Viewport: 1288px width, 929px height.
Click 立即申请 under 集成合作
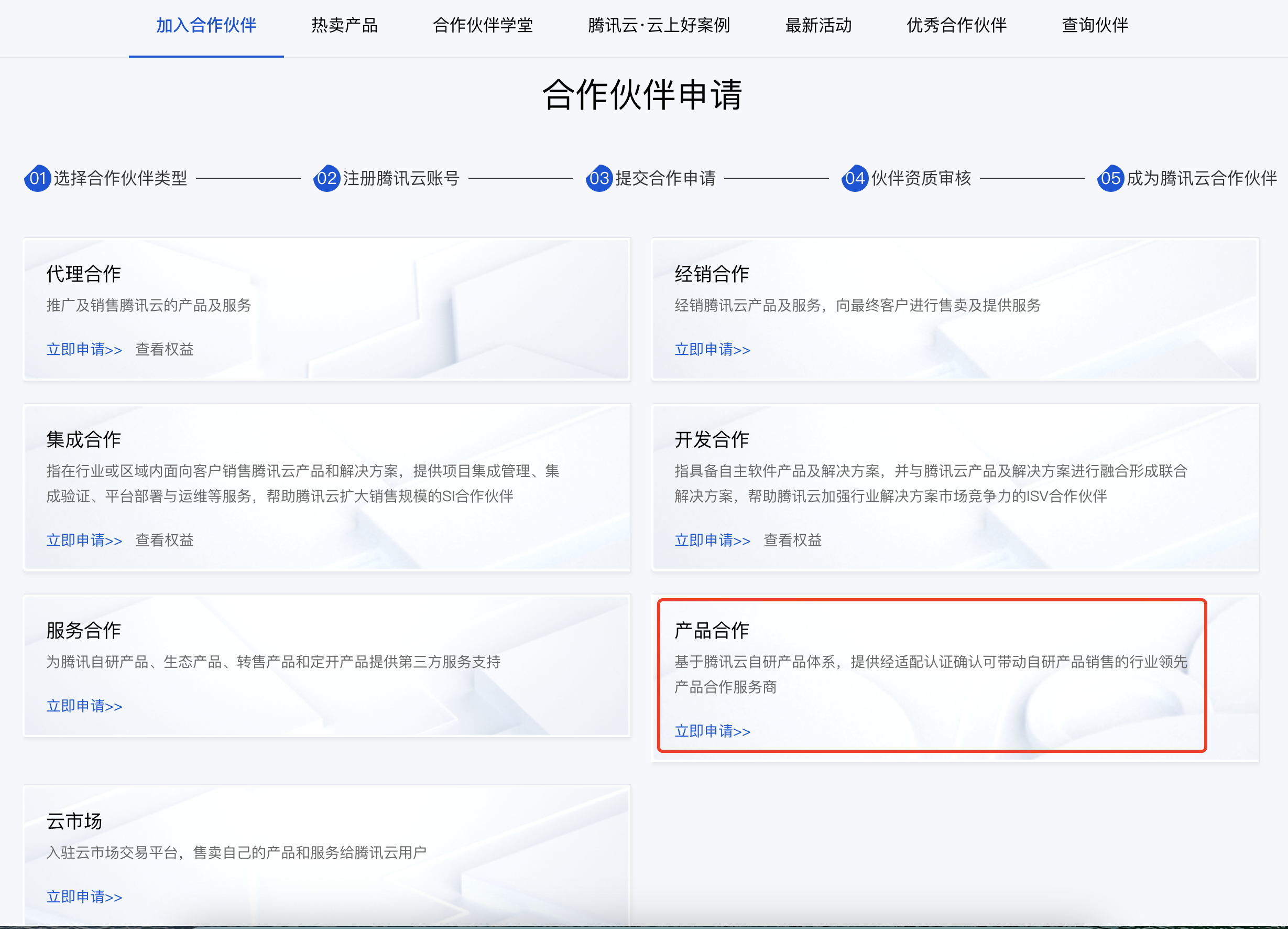(x=84, y=541)
